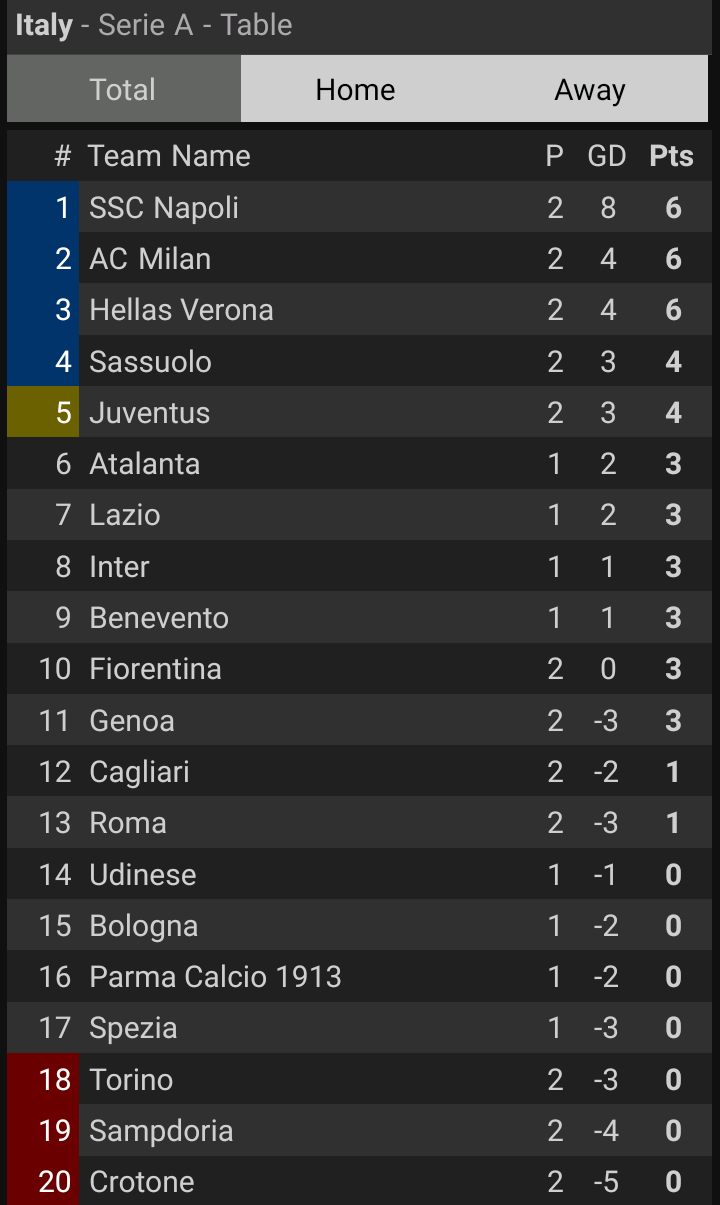Click the olive position 5 marker
720x1205 pixels.
pyautogui.click(x=42, y=413)
